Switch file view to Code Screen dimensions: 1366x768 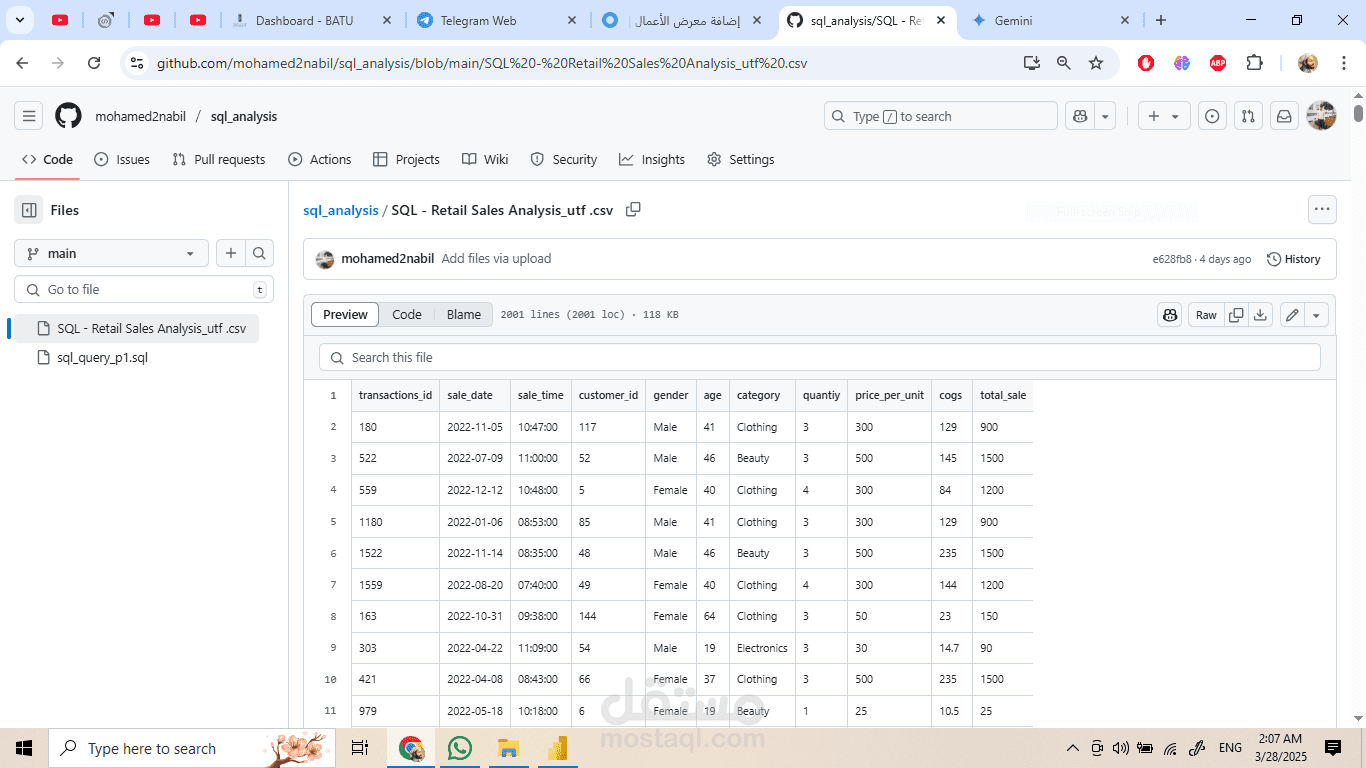pyautogui.click(x=407, y=315)
